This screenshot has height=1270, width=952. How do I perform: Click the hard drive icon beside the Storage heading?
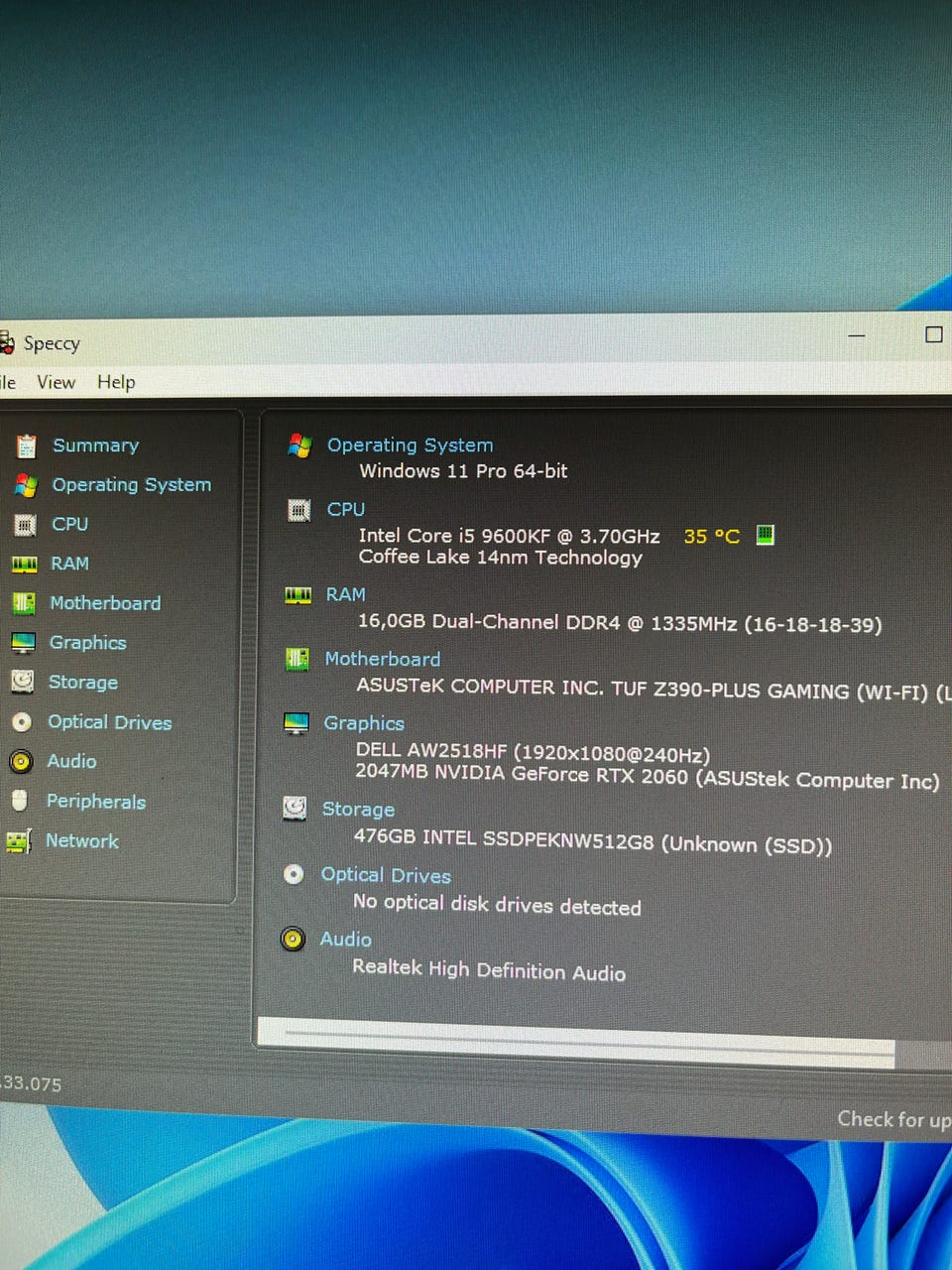coord(295,809)
